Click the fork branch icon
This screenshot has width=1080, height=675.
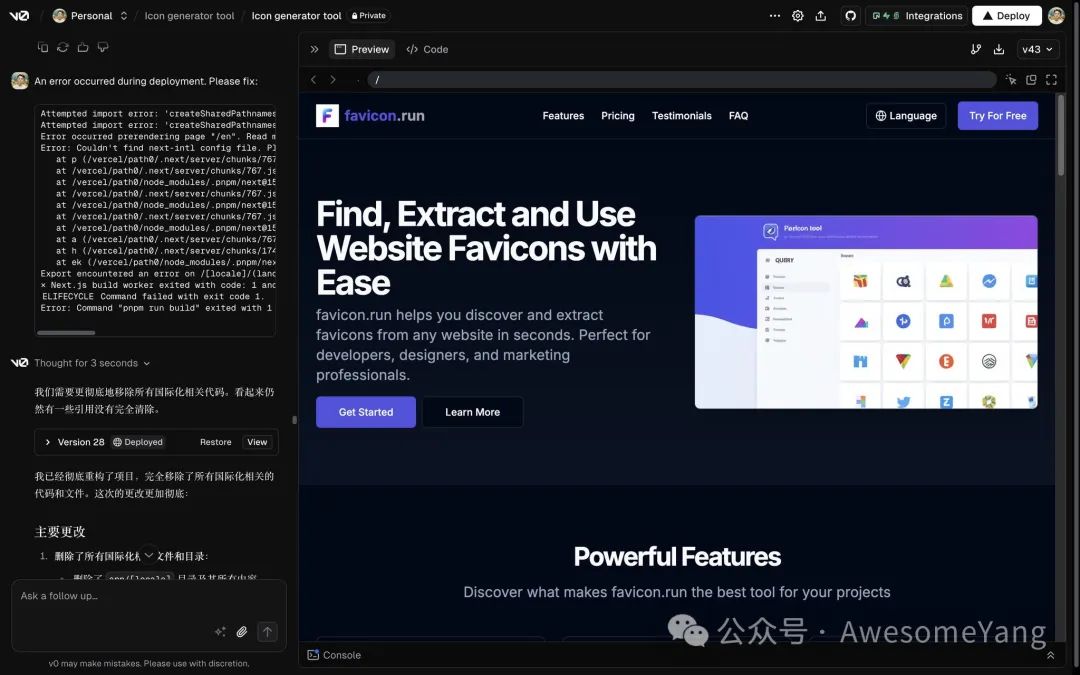[976, 49]
